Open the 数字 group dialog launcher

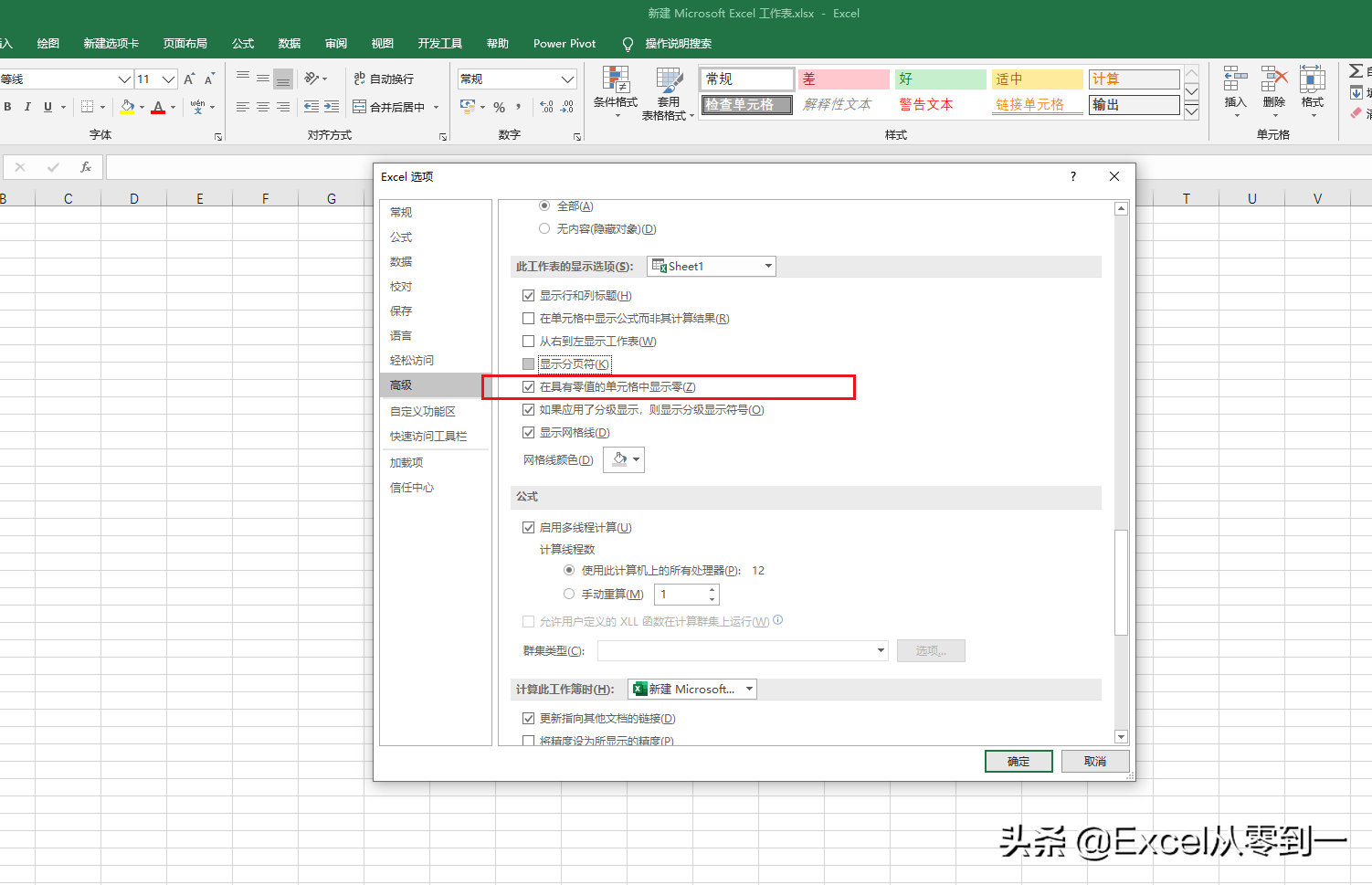click(577, 136)
